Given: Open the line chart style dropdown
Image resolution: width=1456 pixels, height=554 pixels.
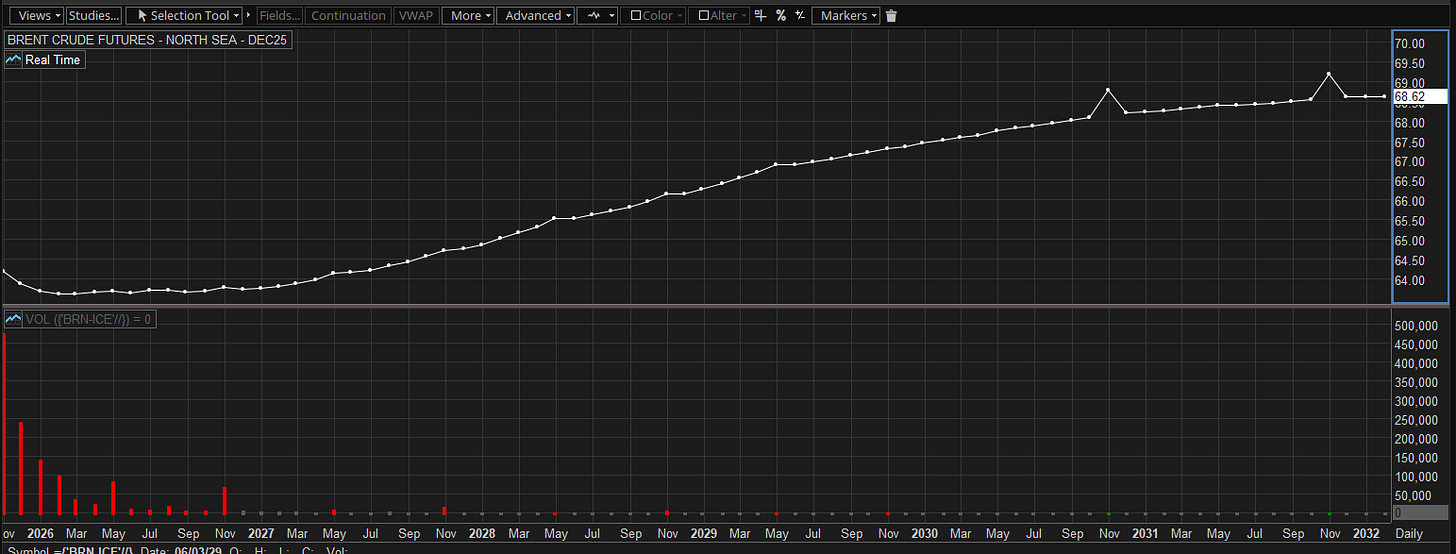Looking at the screenshot, I should pos(598,16).
